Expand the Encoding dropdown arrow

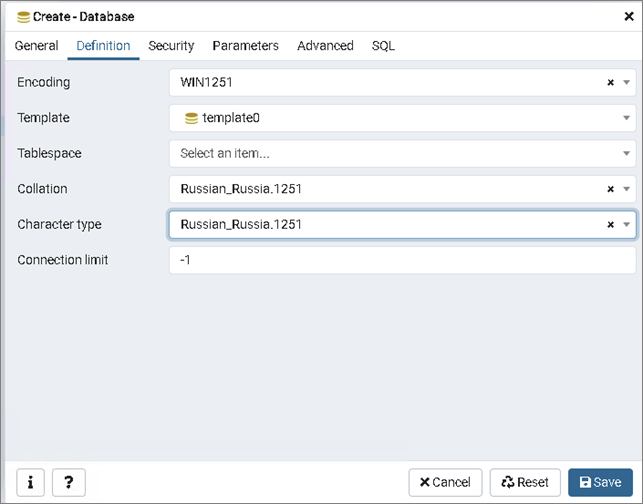[x=627, y=83]
